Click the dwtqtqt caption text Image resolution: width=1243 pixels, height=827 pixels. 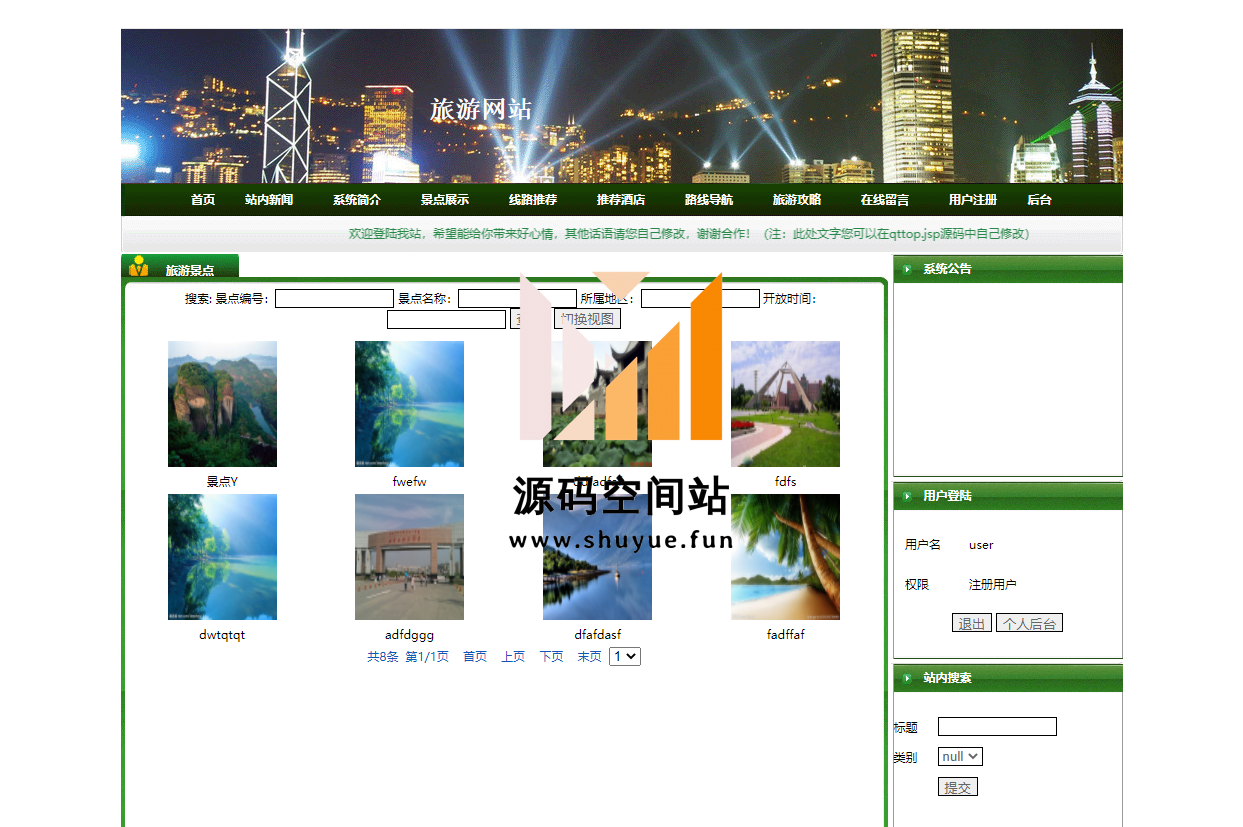coord(222,635)
